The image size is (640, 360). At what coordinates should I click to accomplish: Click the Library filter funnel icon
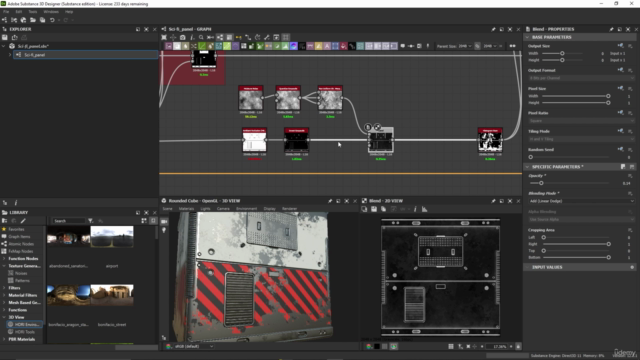point(90,221)
